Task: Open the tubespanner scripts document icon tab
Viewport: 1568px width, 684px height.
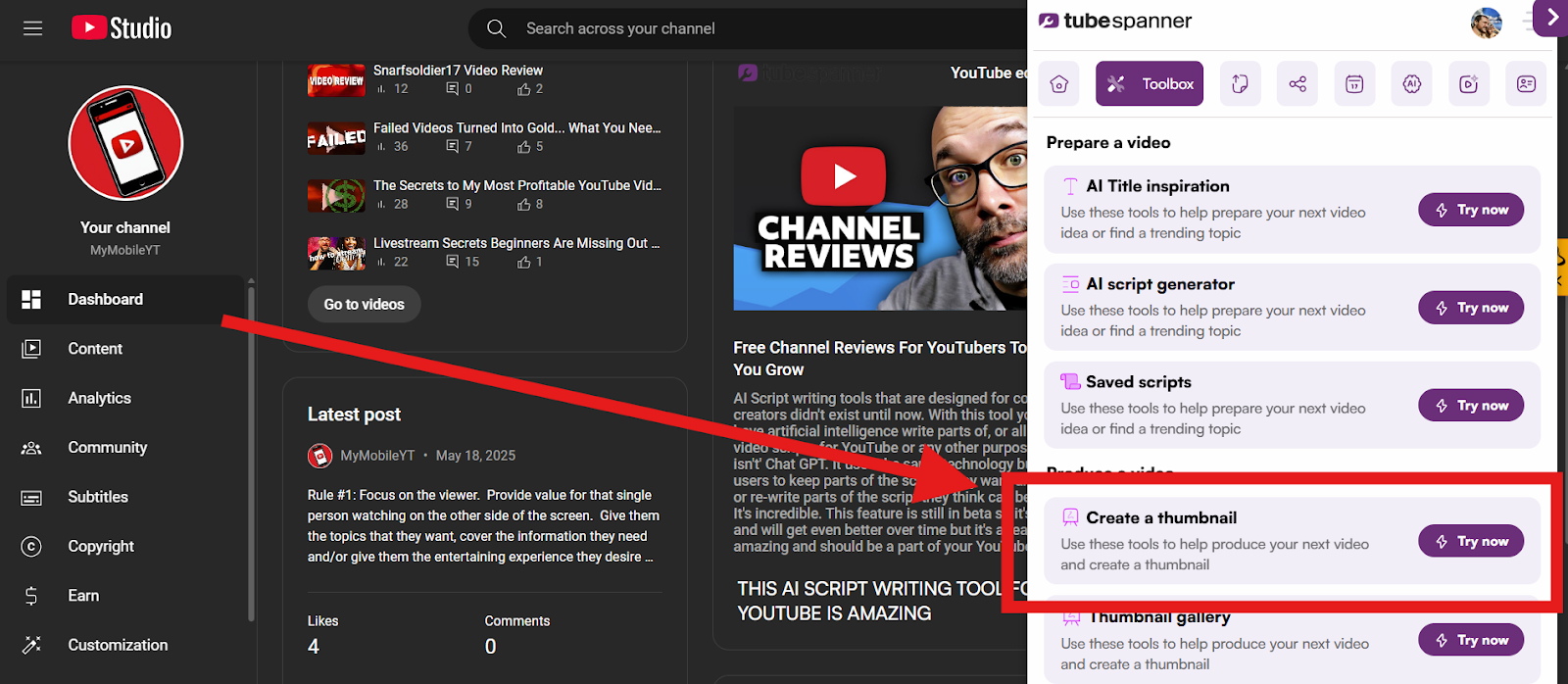Action: click(1240, 84)
